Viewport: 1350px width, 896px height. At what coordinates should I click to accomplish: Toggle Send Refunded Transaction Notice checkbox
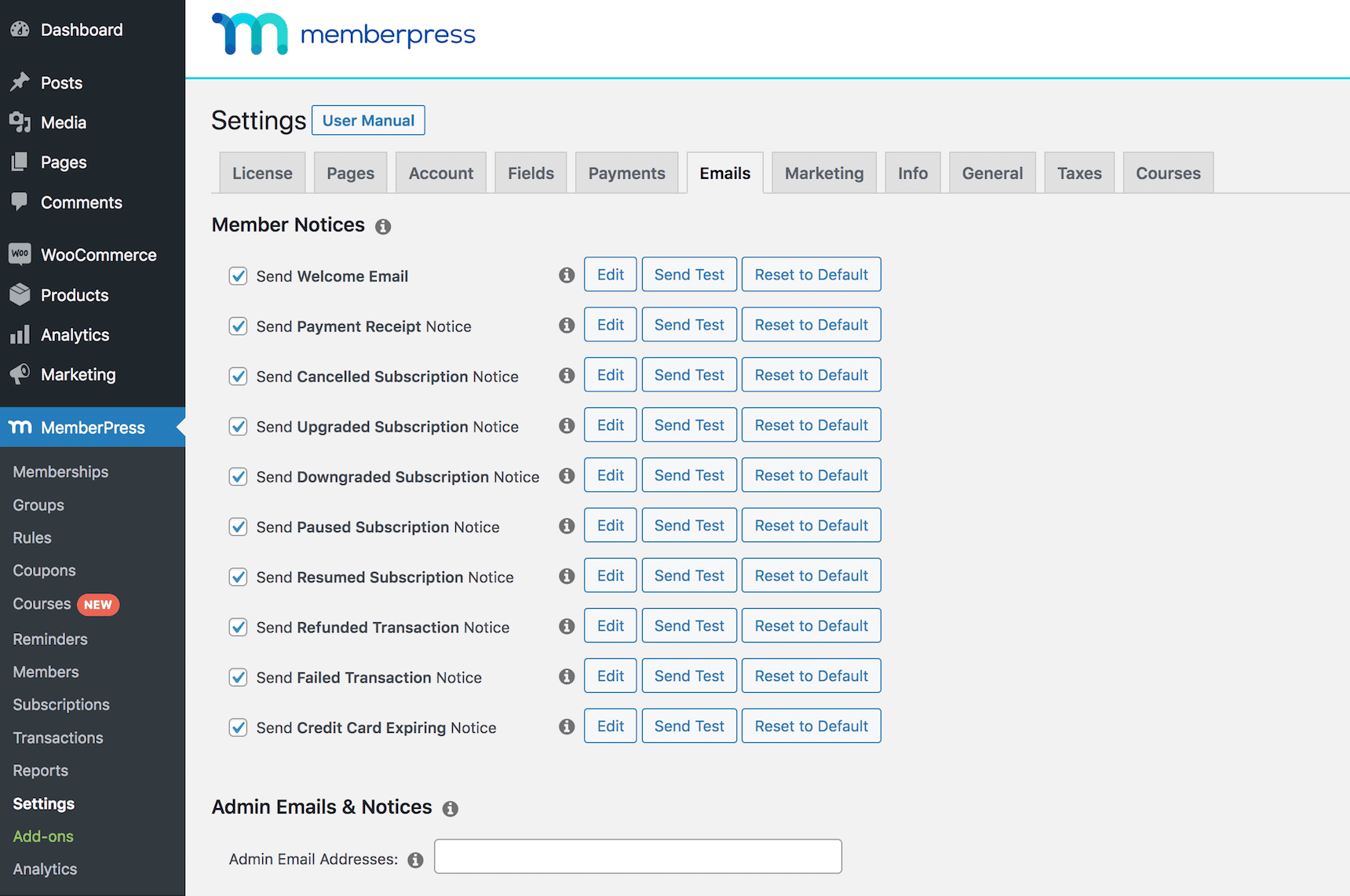238,628
